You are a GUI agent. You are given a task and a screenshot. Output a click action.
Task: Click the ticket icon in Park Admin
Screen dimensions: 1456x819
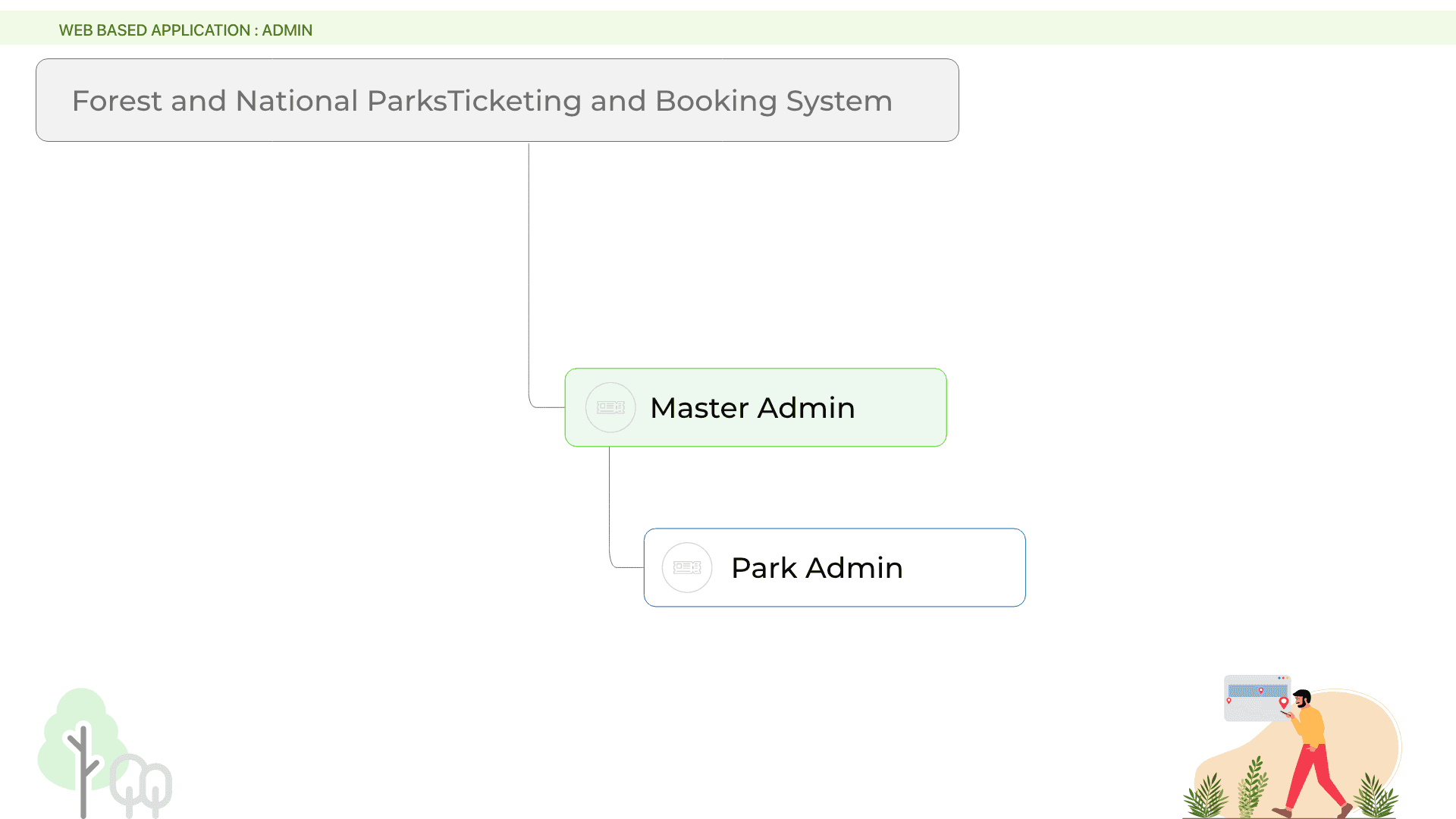687,568
